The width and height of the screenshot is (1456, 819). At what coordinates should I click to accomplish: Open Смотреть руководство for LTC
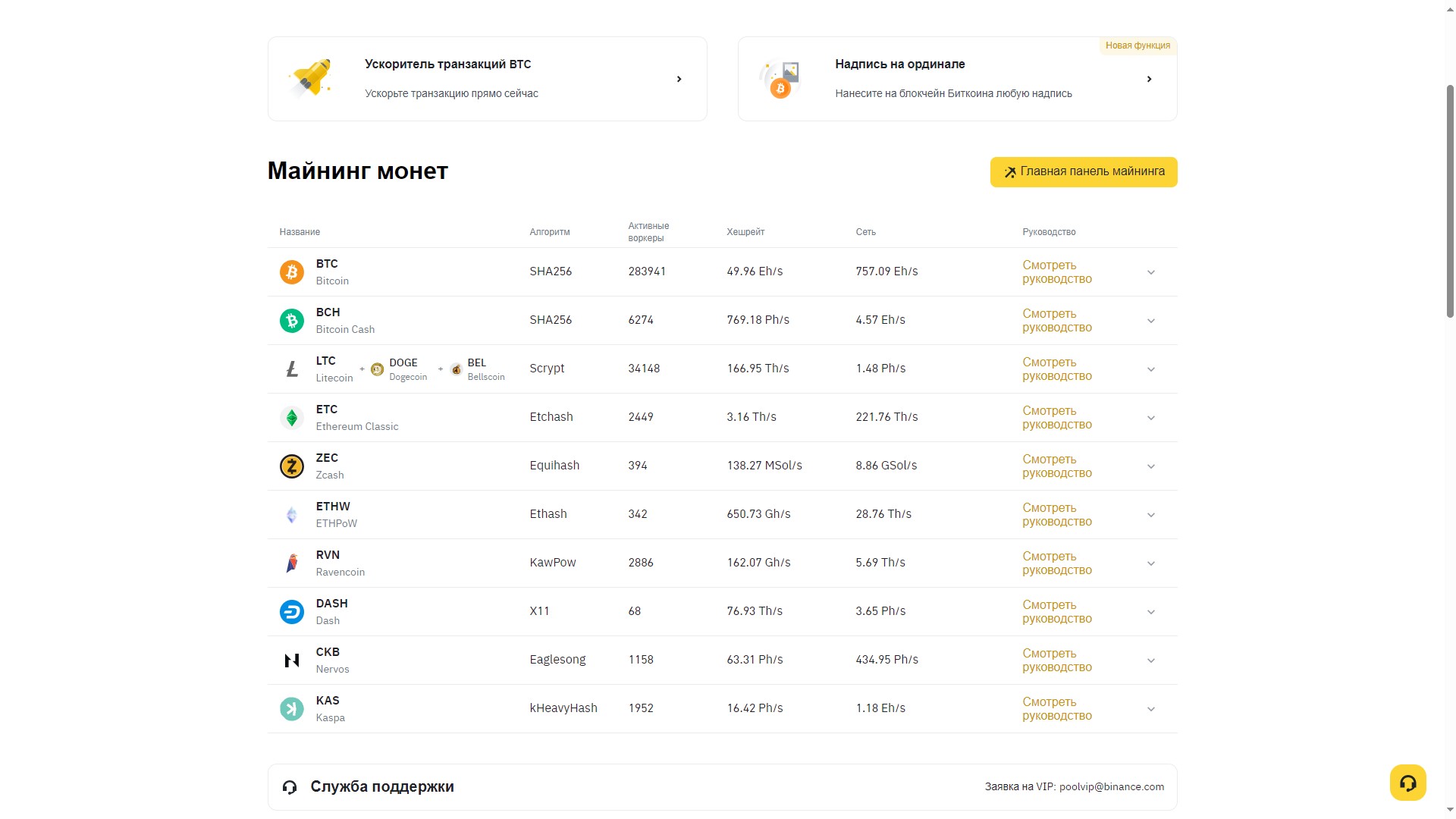click(1057, 369)
